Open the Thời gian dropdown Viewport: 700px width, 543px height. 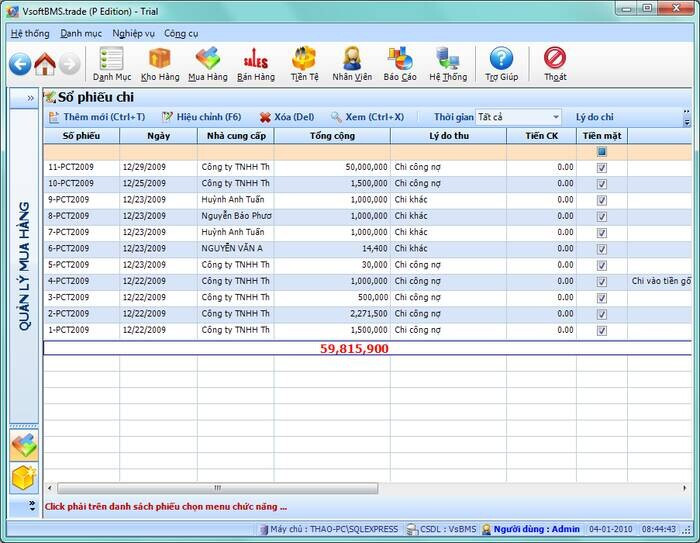click(555, 117)
